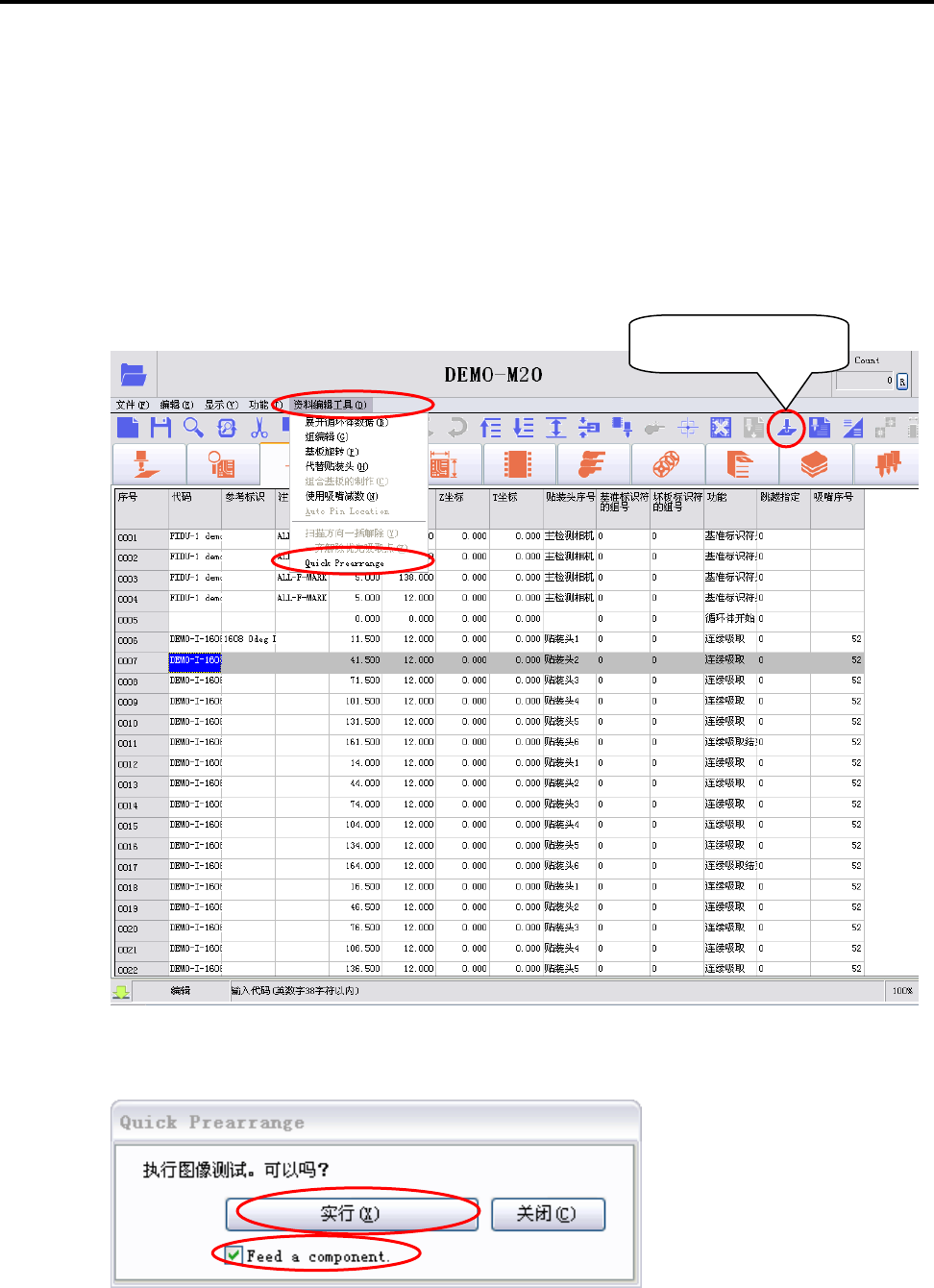Click the large magnifier-with-list icon button
Viewport: 934px width, 1288px height.
pyautogui.click(x=223, y=464)
